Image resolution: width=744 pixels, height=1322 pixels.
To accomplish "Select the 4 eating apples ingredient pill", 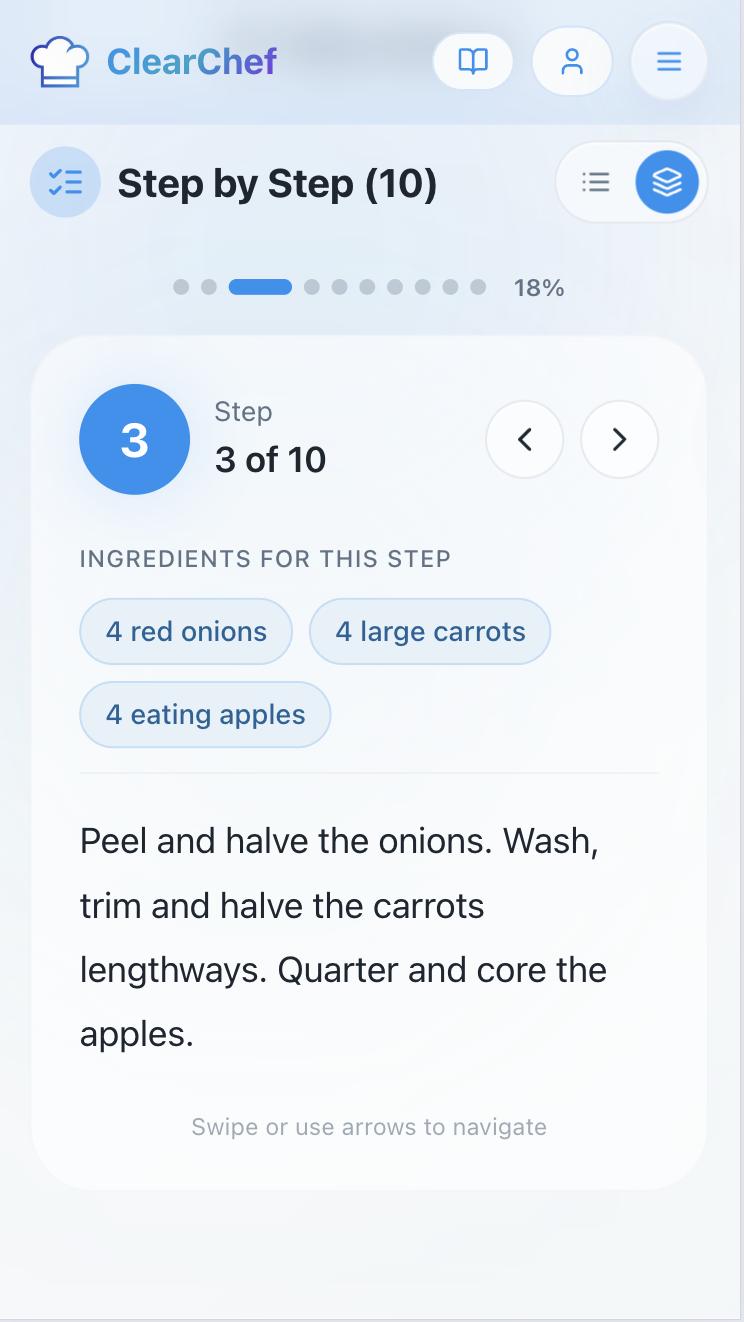I will point(204,714).
